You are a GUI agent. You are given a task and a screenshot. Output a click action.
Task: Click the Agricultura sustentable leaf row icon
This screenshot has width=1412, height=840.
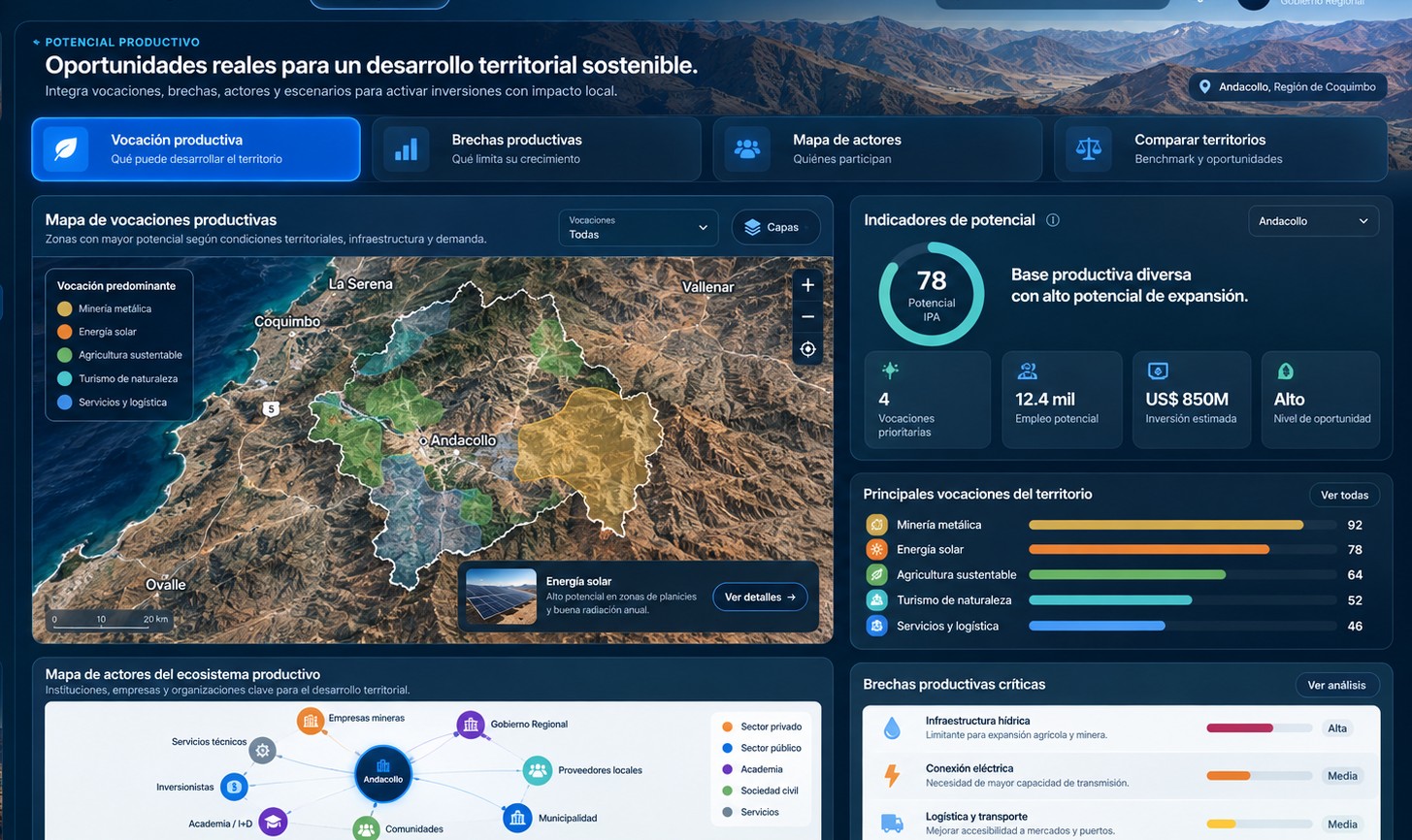[877, 575]
